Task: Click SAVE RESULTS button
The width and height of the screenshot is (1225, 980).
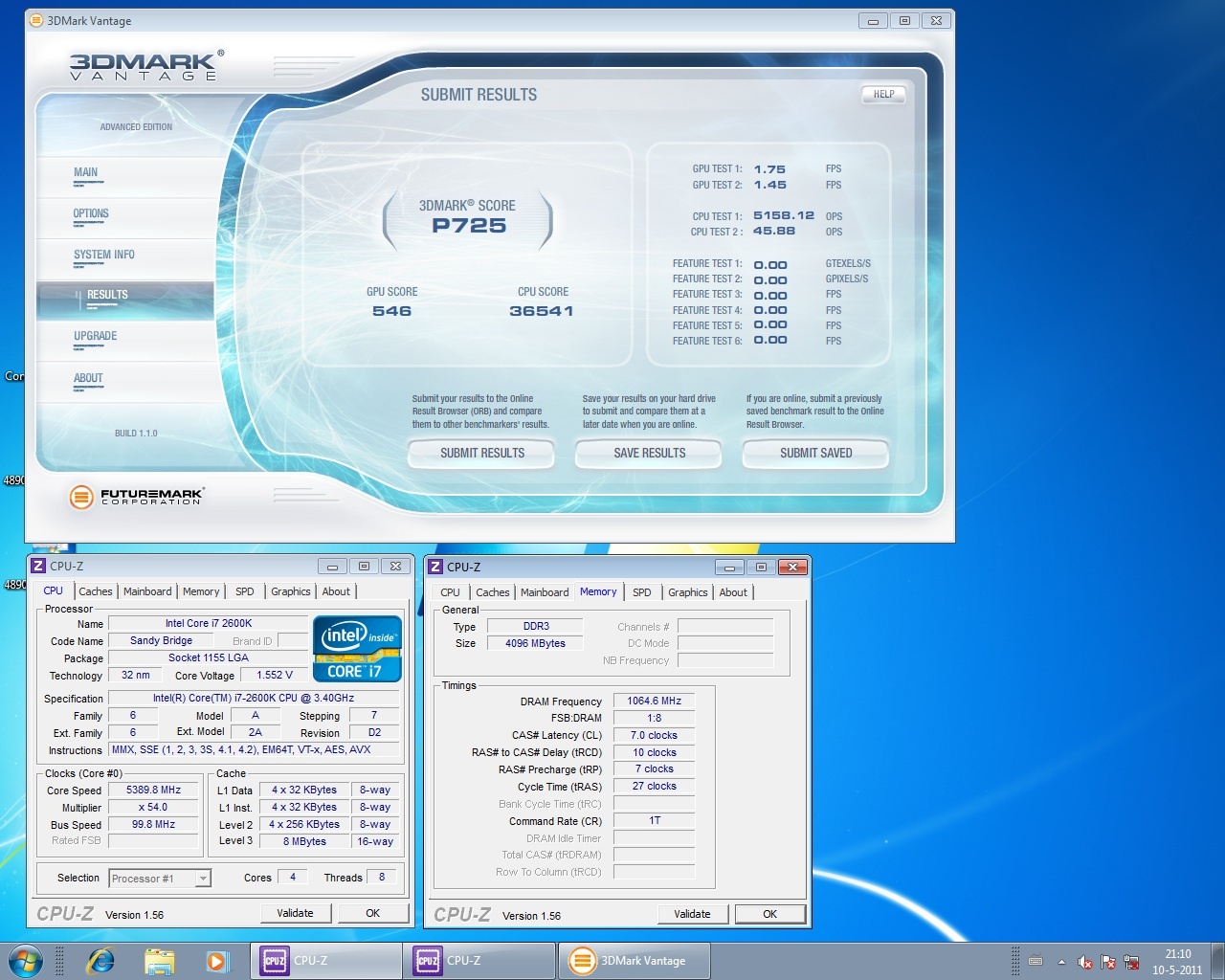Action: tap(650, 454)
